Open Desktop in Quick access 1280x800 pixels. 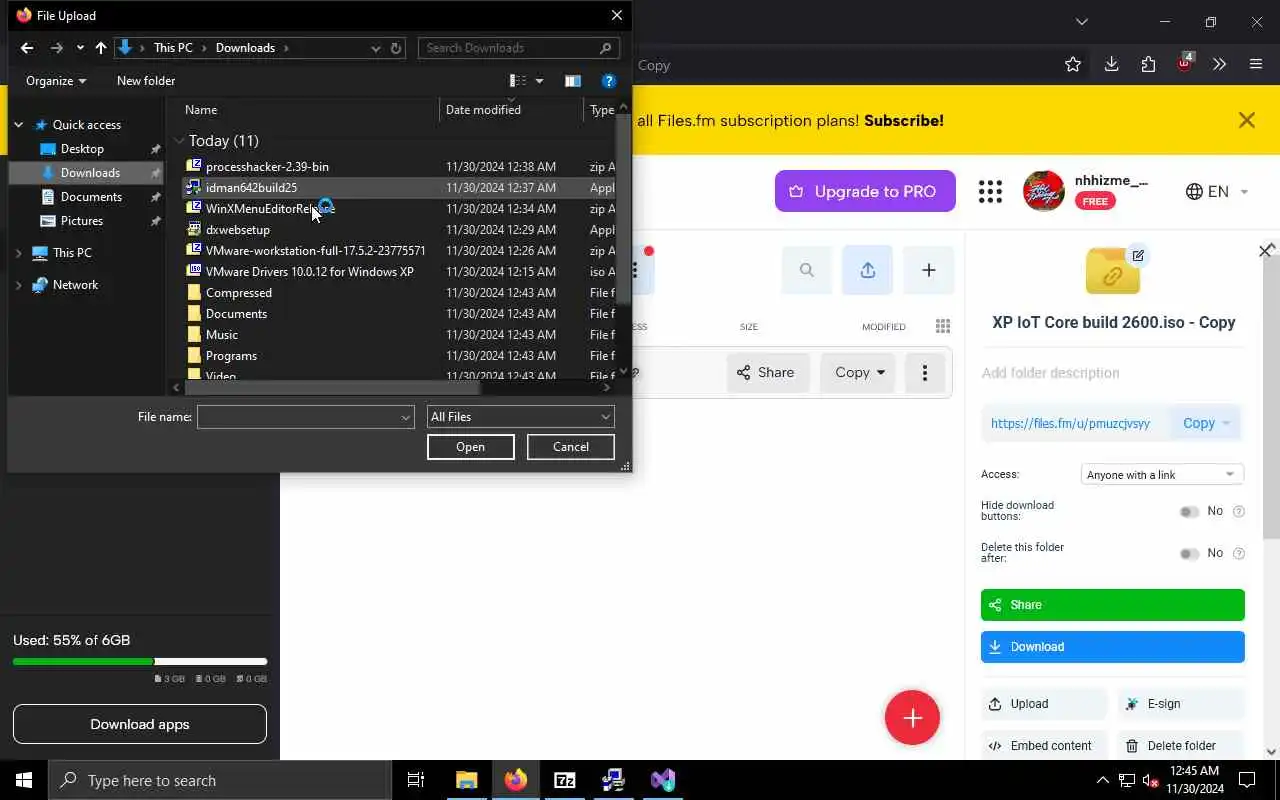click(82, 149)
